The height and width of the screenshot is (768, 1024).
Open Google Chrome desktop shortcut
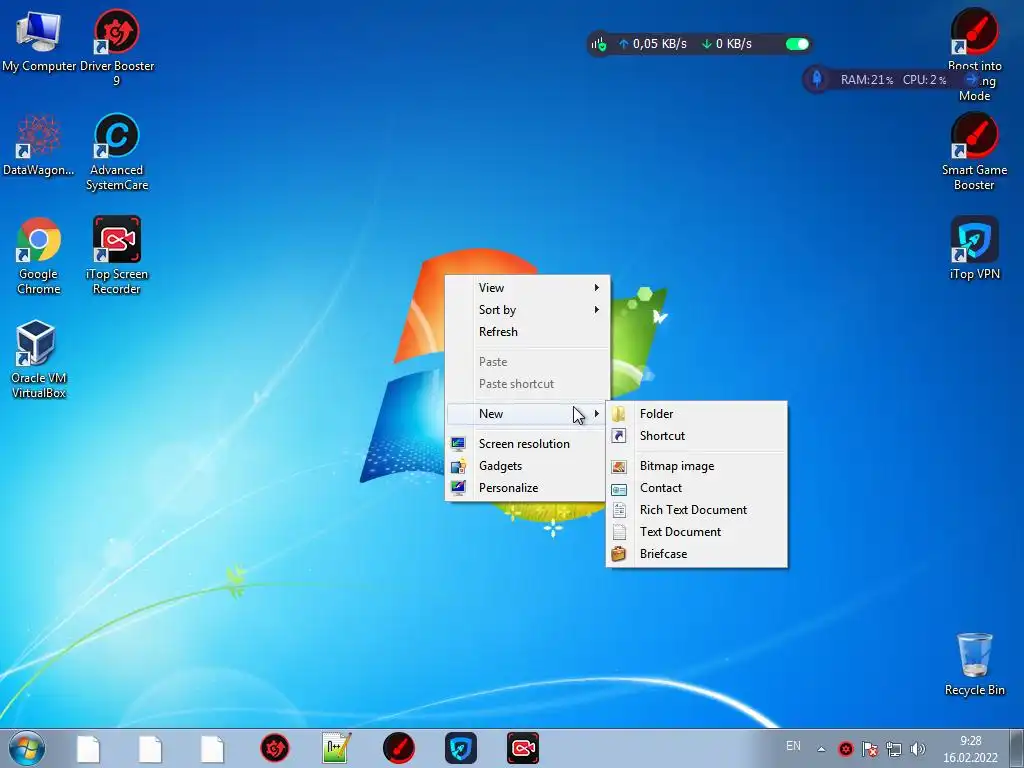click(x=39, y=255)
